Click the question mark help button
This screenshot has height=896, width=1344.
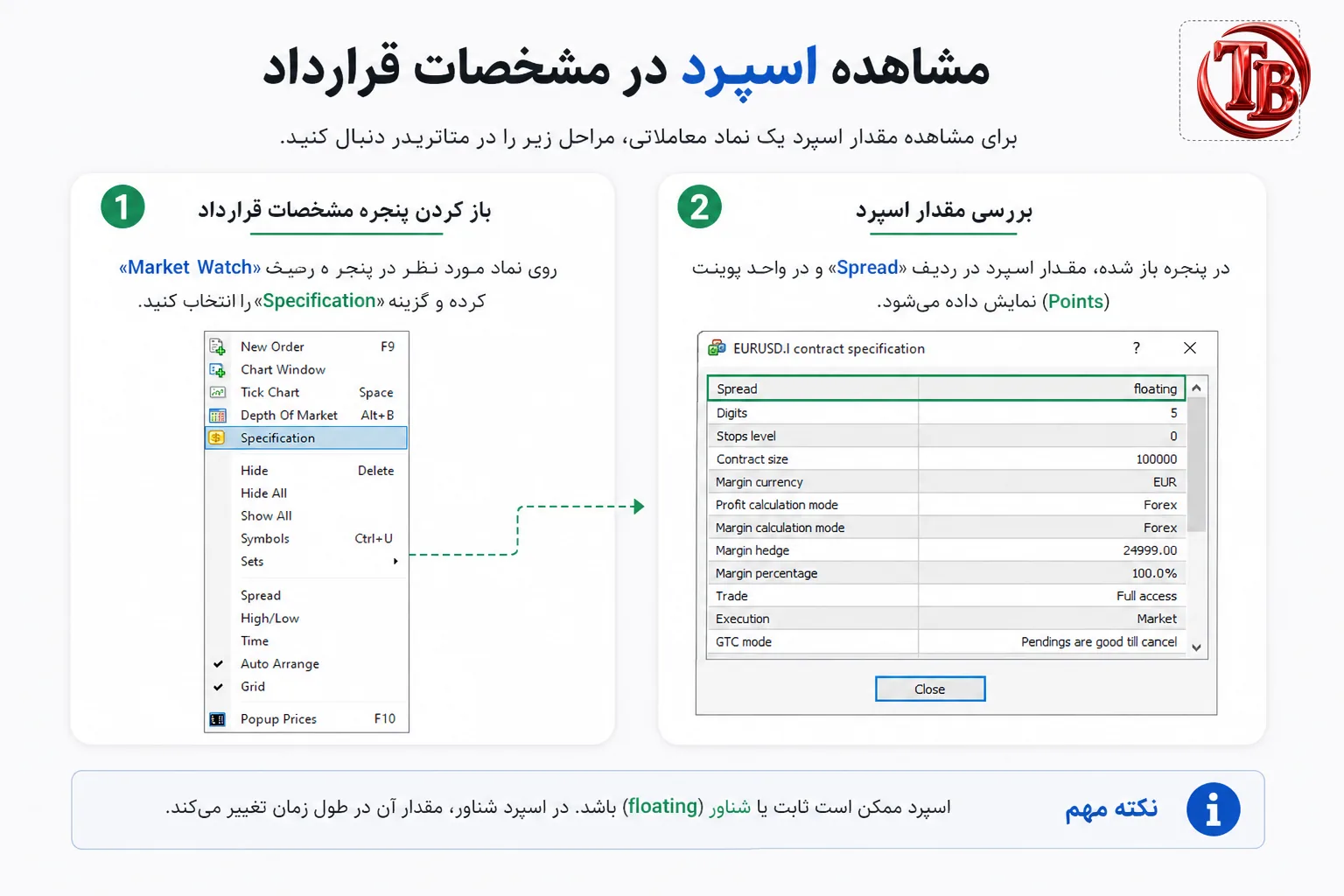tap(1137, 348)
